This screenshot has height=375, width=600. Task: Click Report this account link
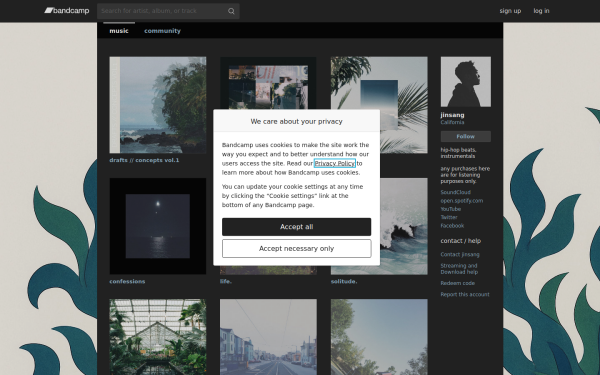click(x=465, y=294)
